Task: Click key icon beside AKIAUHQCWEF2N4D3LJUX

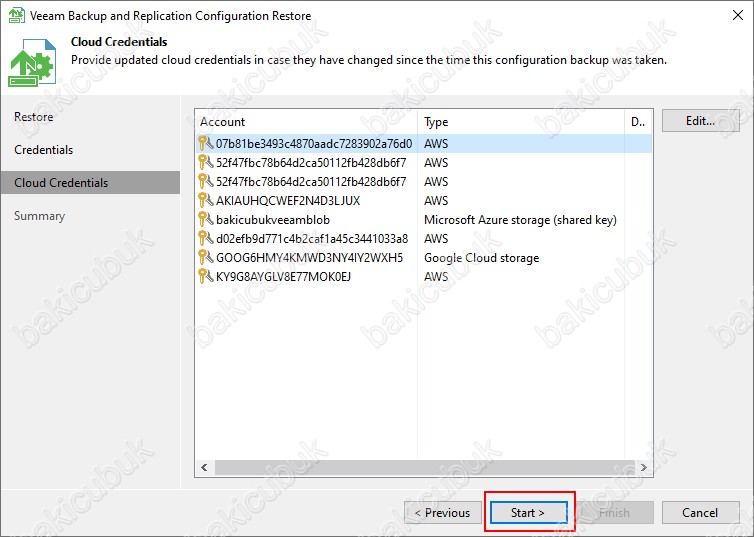Action: tap(206, 200)
